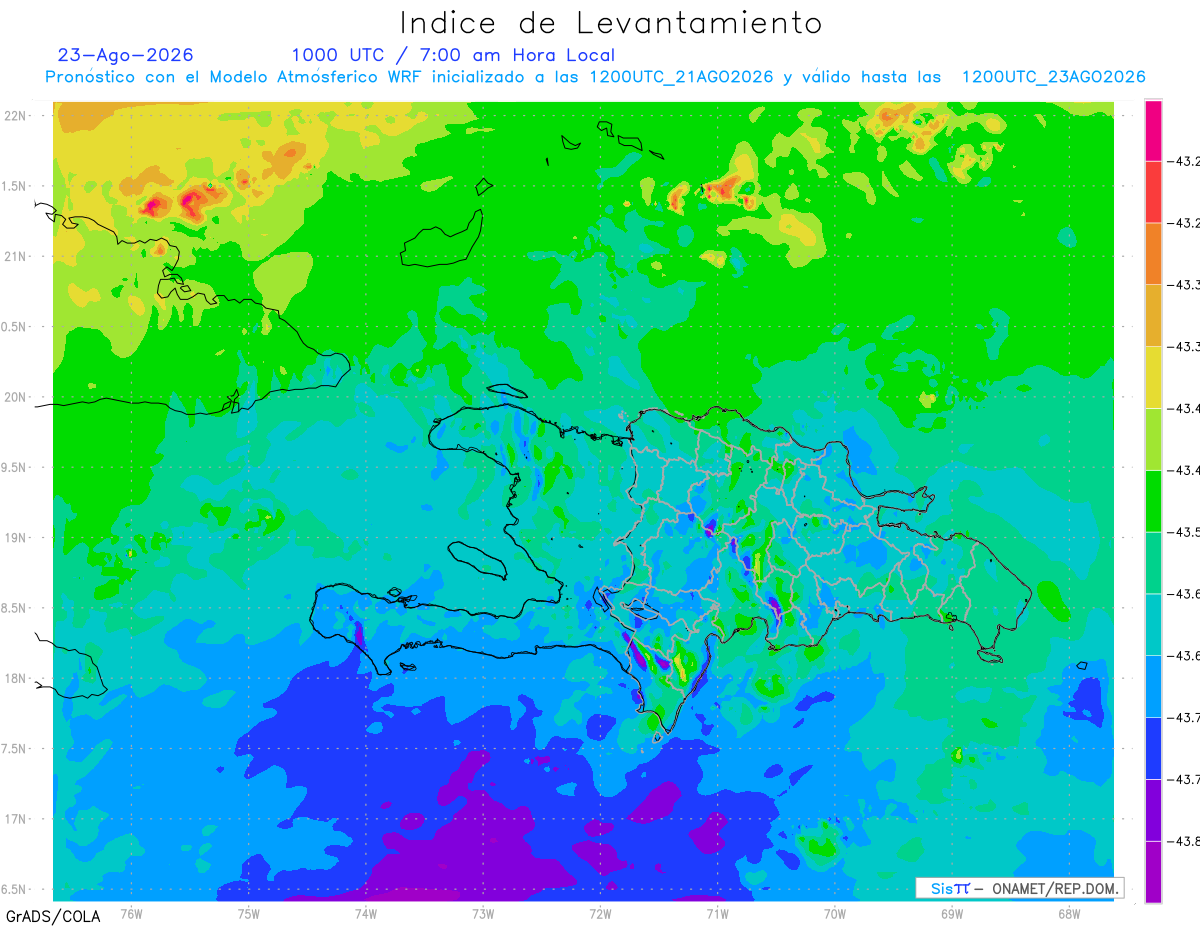The width and height of the screenshot is (1200, 927).
Task: Click the "68W" longitude label
Action: [x=1069, y=913]
